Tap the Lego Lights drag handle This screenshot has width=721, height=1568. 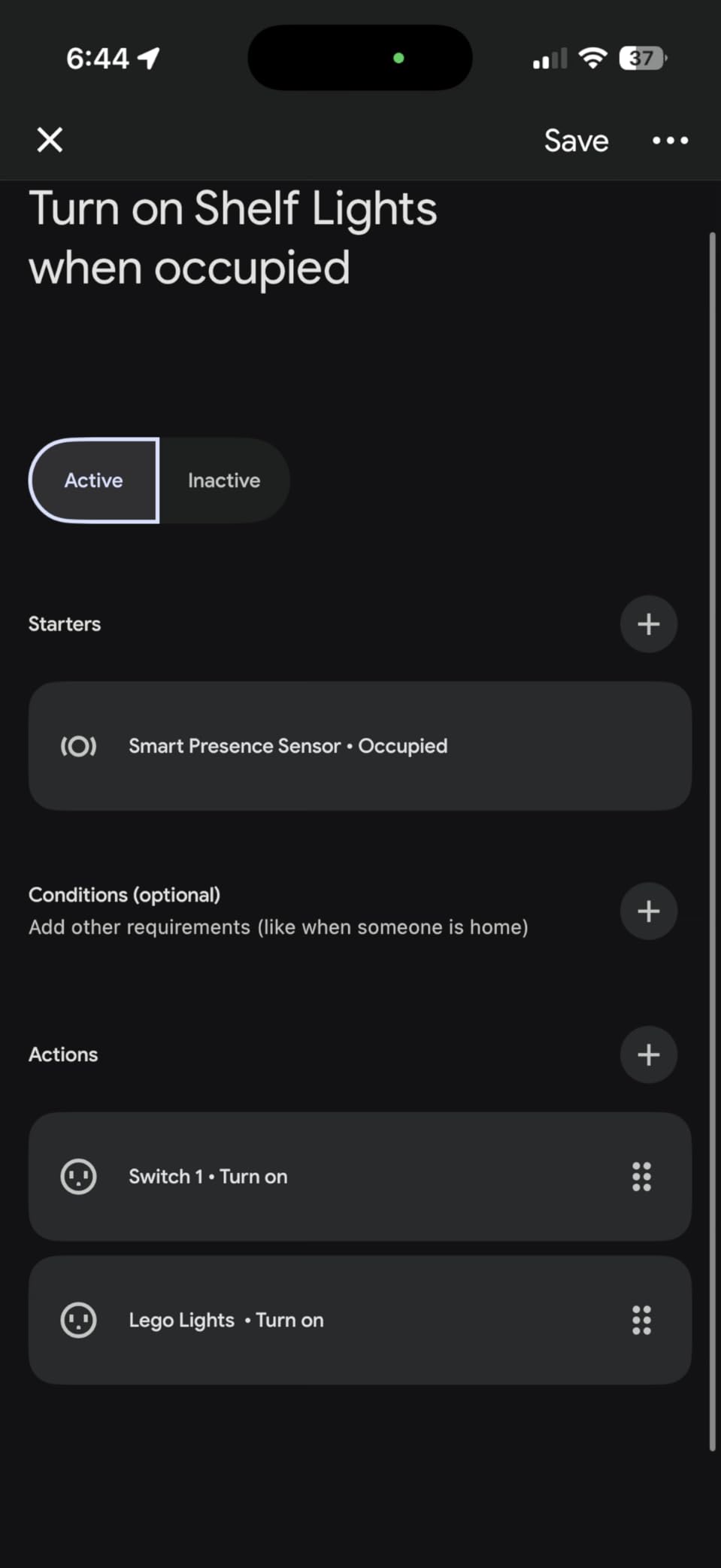(x=641, y=1320)
